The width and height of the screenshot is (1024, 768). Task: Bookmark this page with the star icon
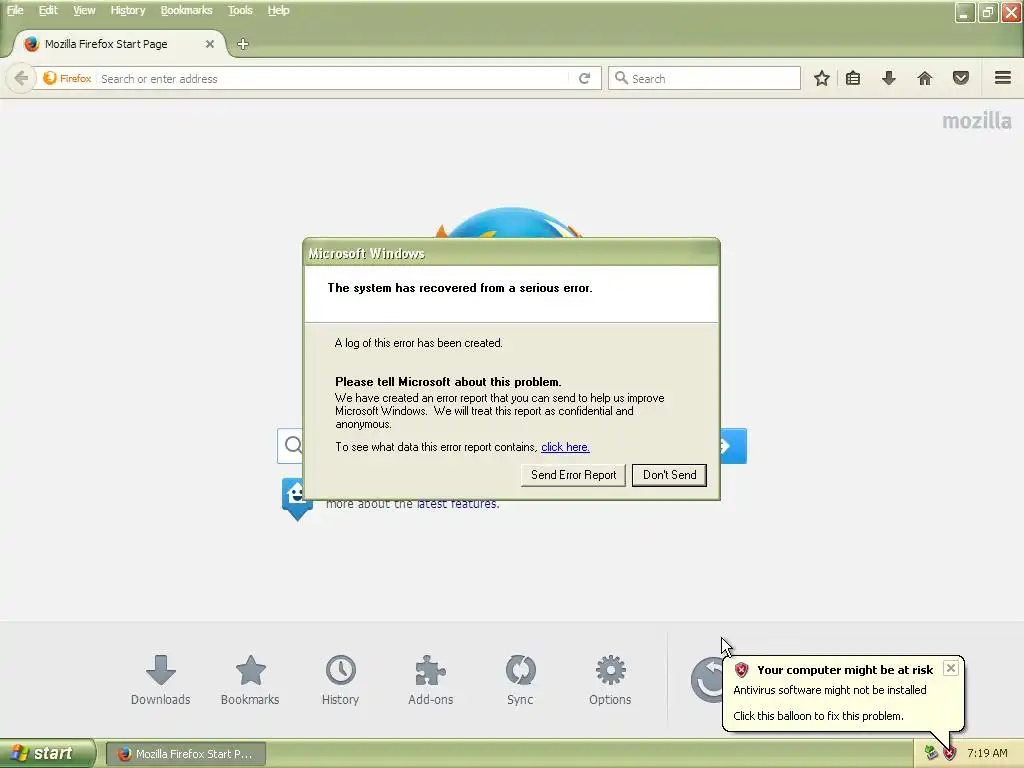point(822,78)
